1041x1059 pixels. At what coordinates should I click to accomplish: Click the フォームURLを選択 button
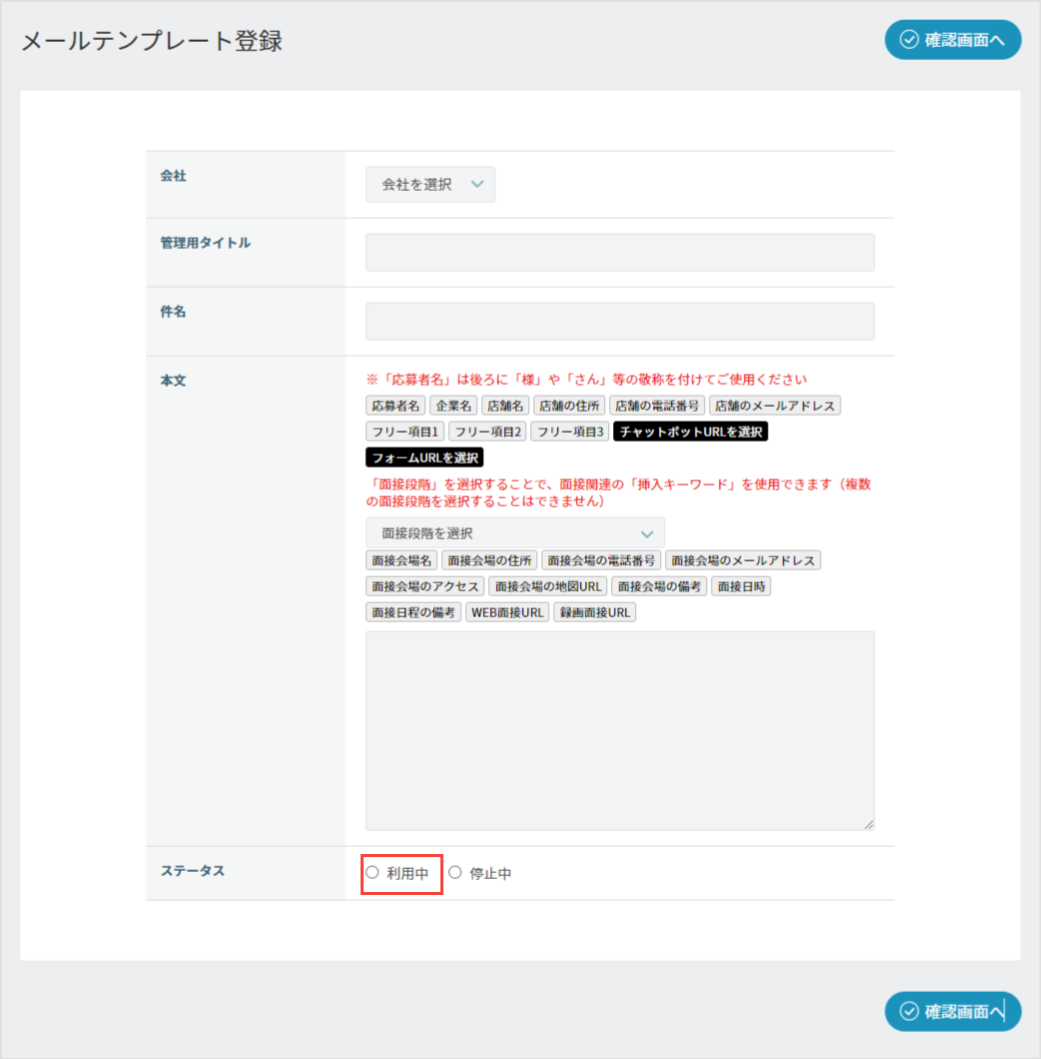pos(425,458)
